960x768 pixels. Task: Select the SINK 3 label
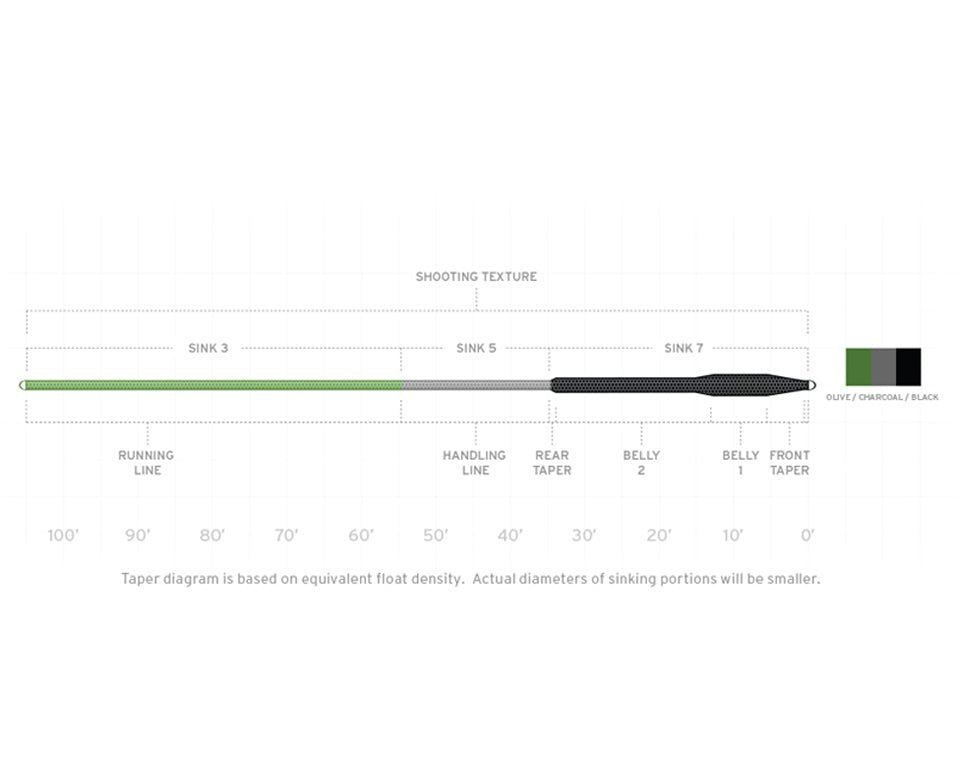coord(208,348)
